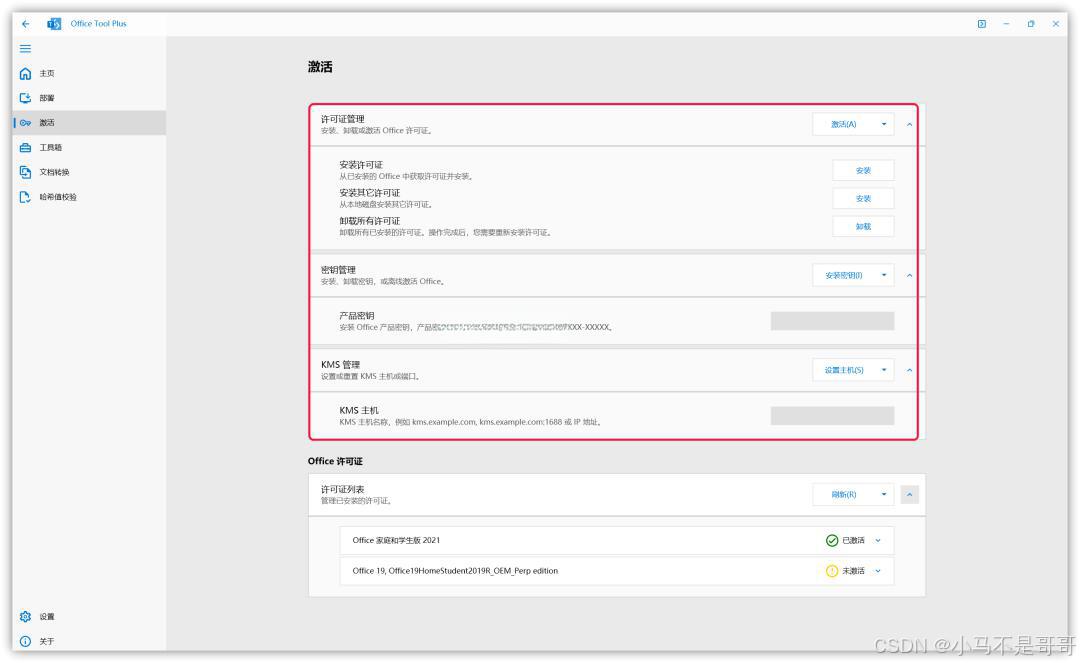Open the 文档转换 document conversion page
1080x663 pixels.
pyautogui.click(x=90, y=172)
